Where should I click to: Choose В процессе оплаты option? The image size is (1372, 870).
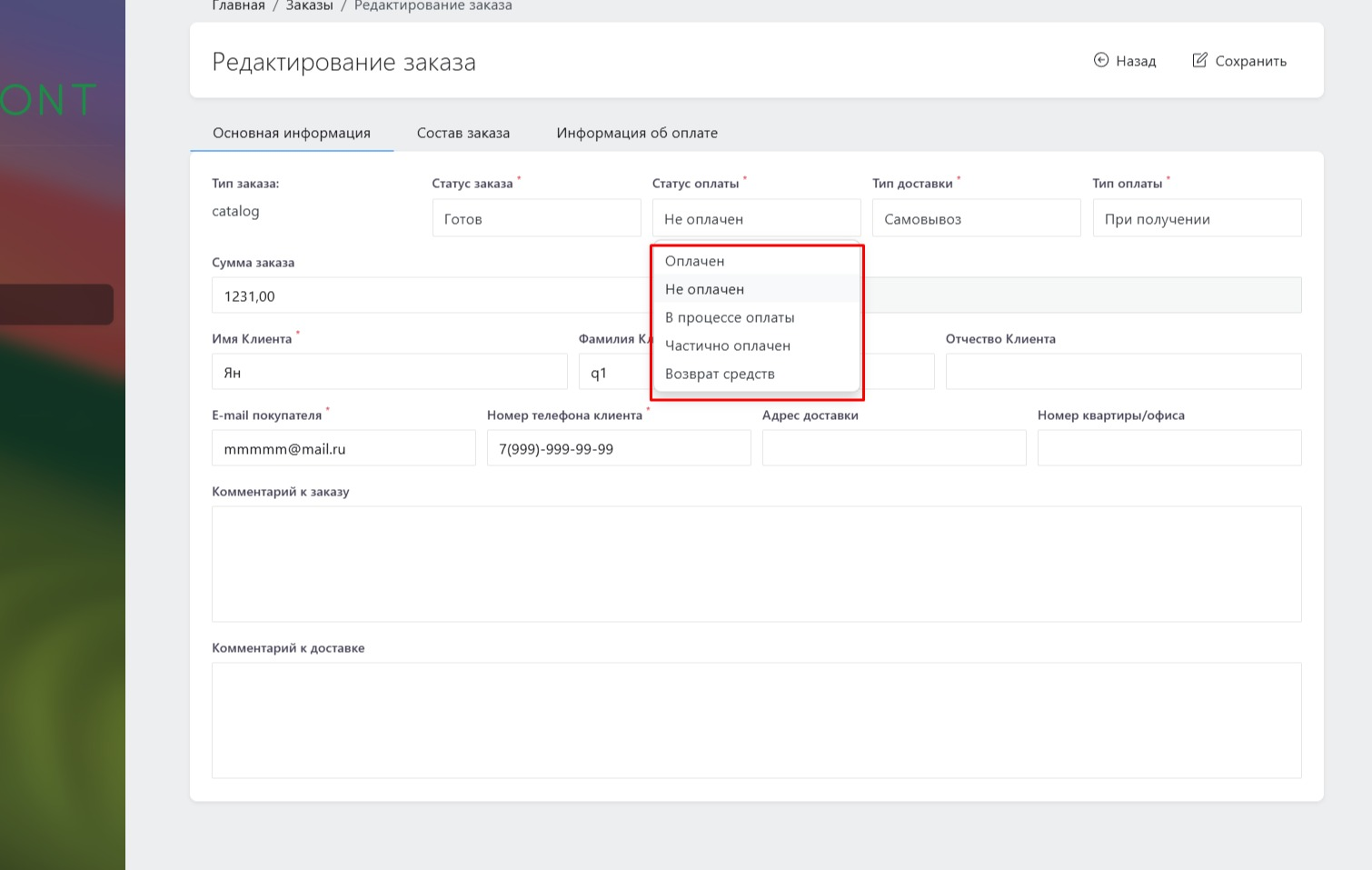730,317
